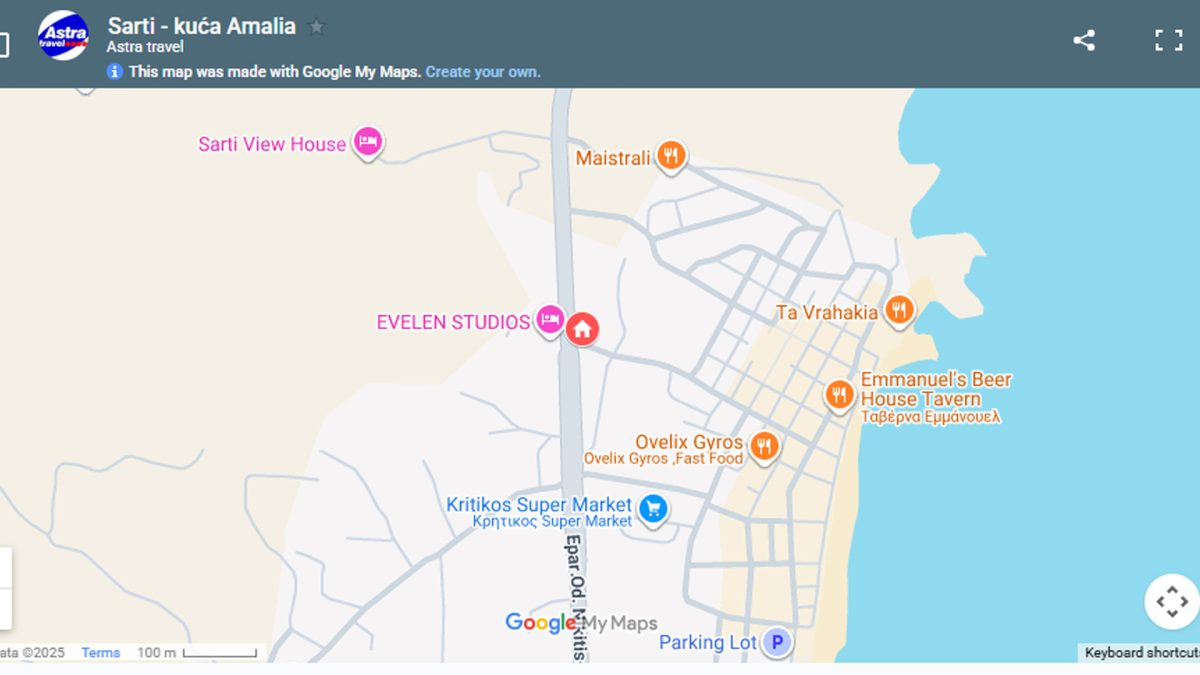Select the Ovelix Gyros fast food pin
Viewport: 1200px width, 675px height.
click(764, 445)
